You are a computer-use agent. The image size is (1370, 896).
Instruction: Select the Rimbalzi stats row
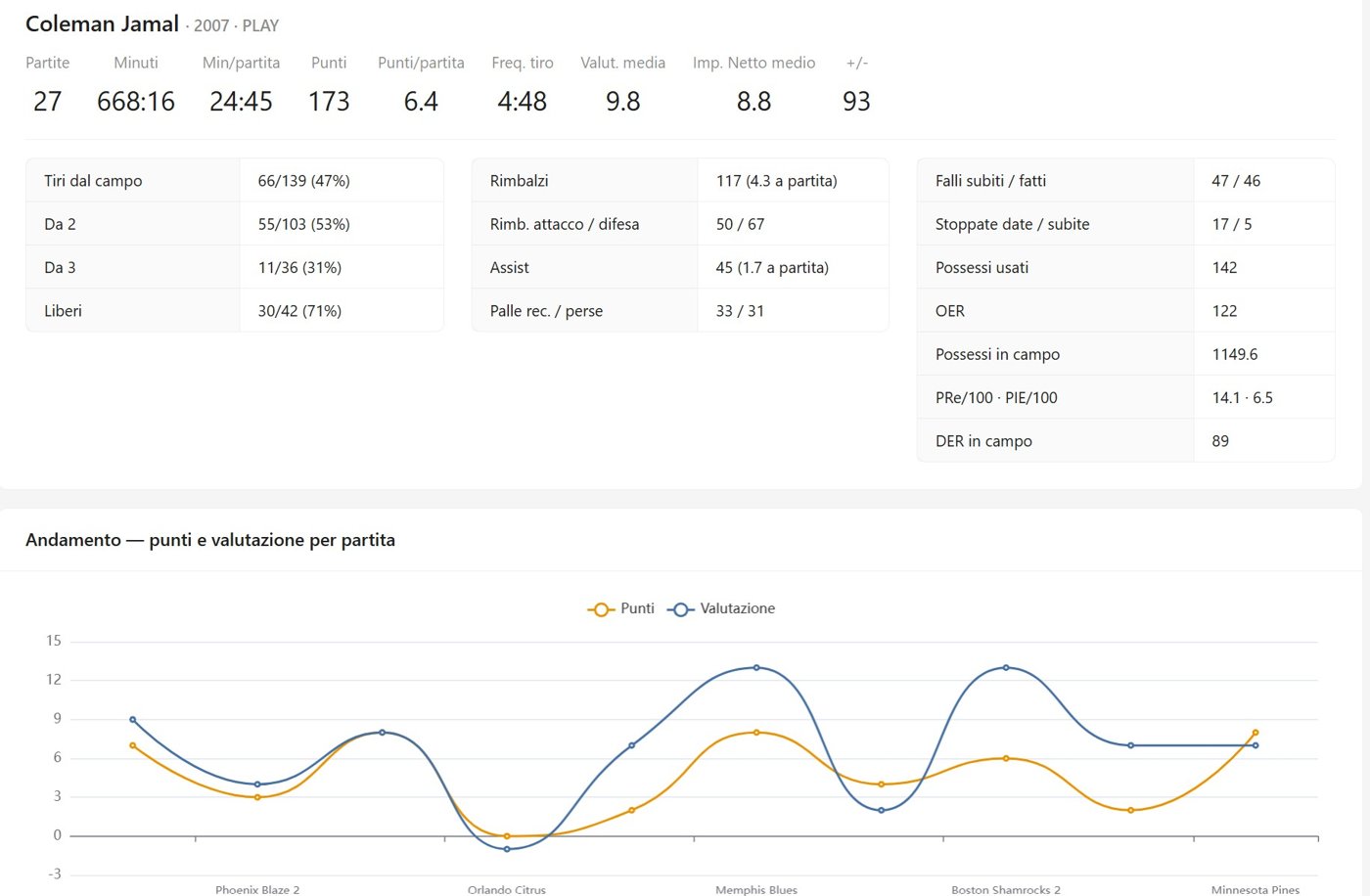pyautogui.click(x=680, y=181)
